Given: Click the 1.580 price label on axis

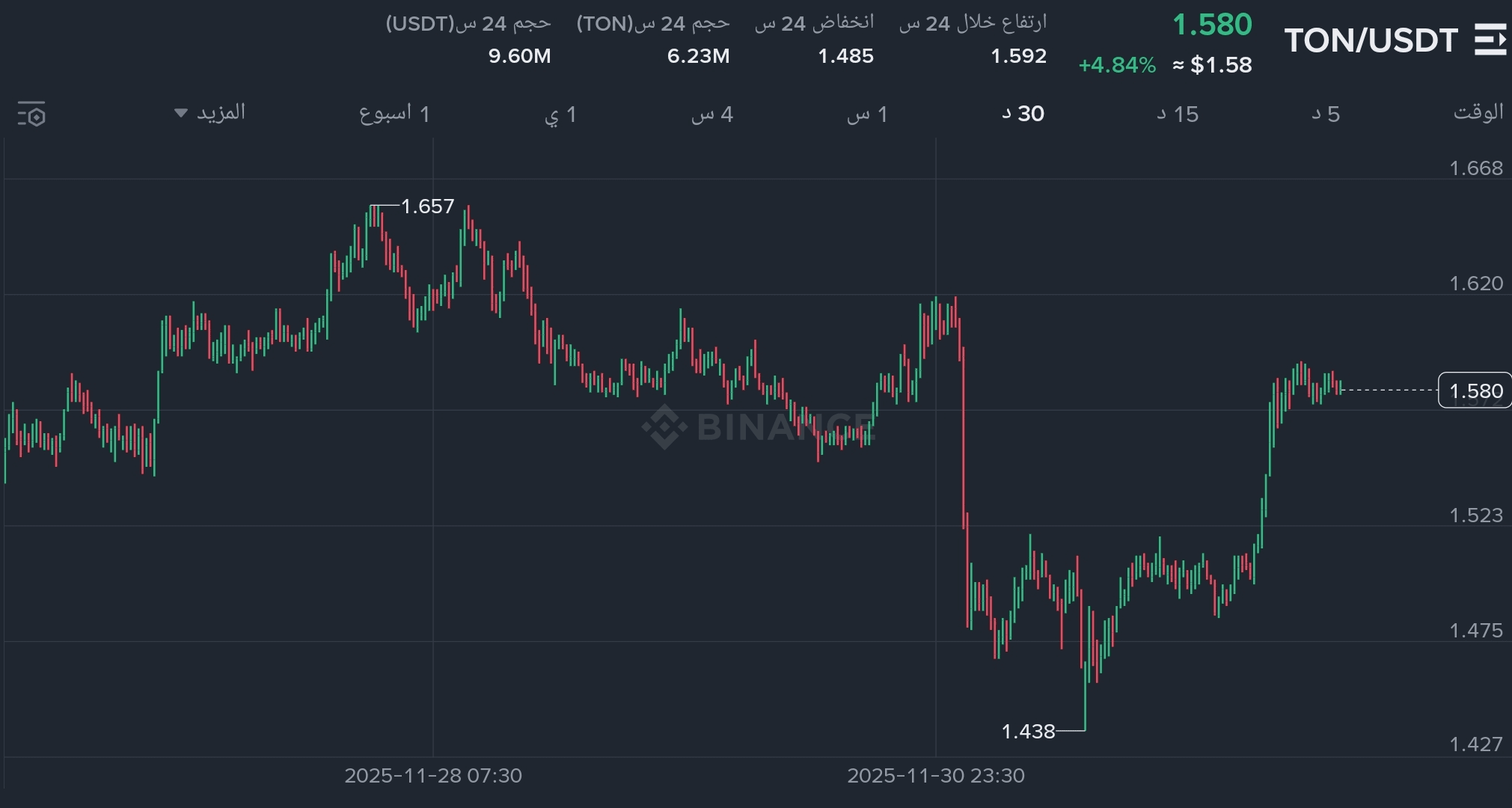Looking at the screenshot, I should (x=1475, y=391).
